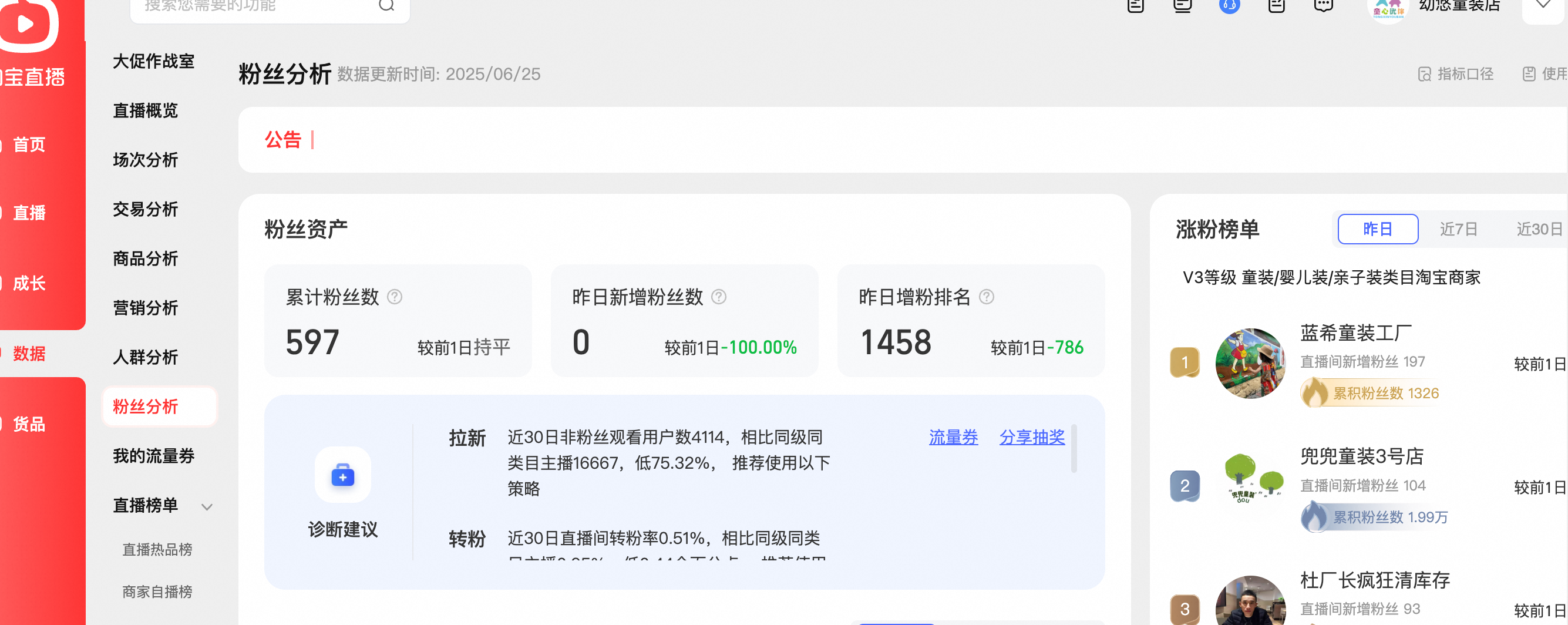Click the 累积粉丝数 1.99万 badge
This screenshot has height=625, width=1568.
pos(1375,517)
